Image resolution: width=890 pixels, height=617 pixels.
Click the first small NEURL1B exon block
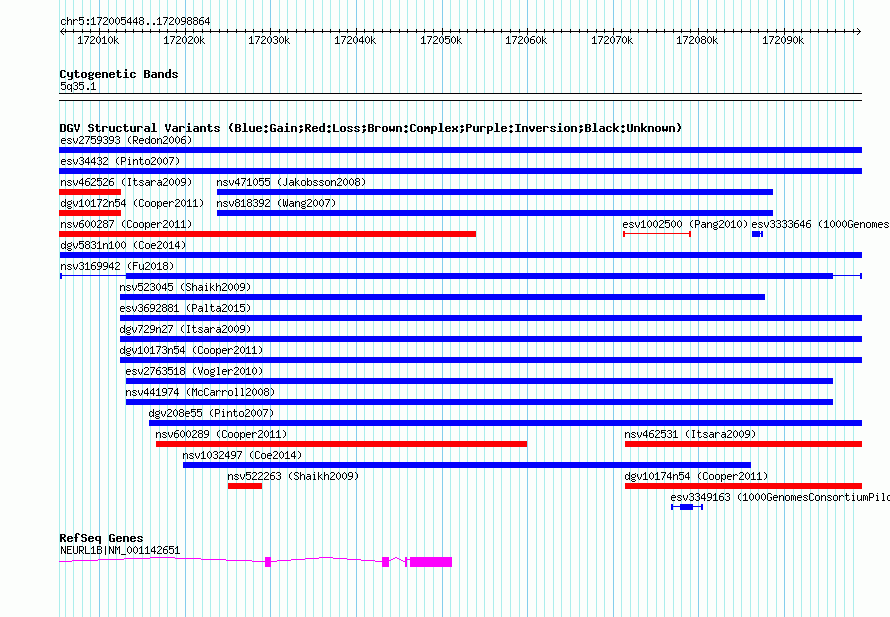[x=268, y=562]
